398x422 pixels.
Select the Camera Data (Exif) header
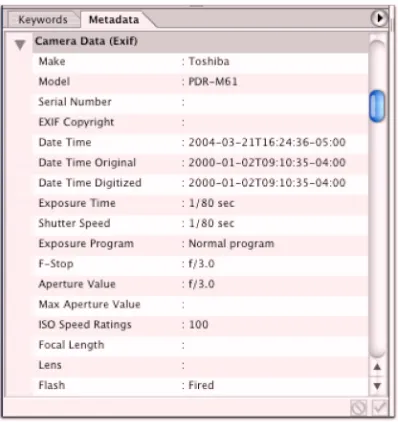pyautogui.click(x=200, y=42)
